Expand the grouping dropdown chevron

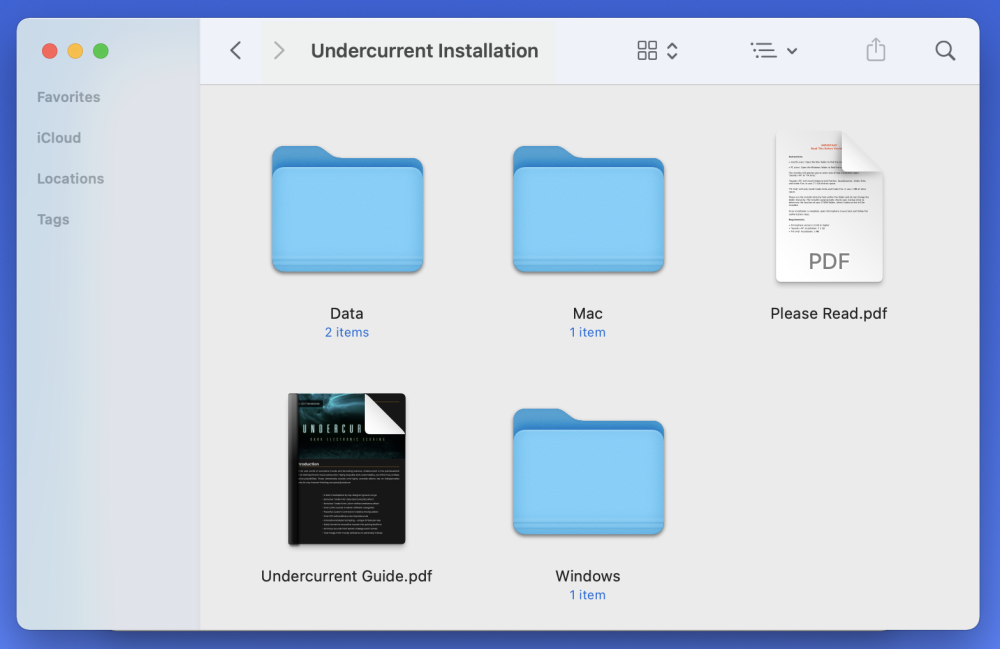(x=792, y=51)
